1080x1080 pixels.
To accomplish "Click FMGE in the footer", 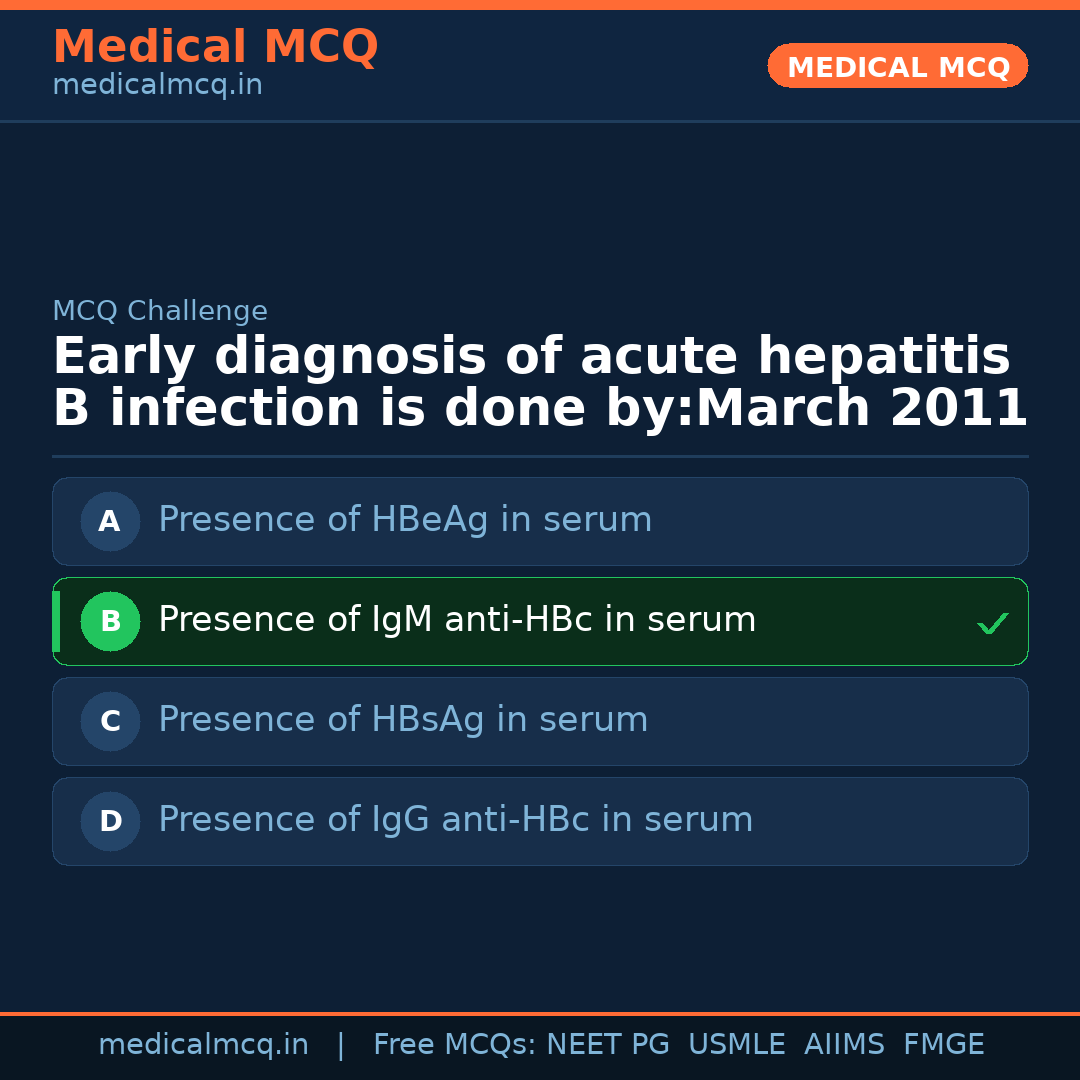I will point(943,1045).
